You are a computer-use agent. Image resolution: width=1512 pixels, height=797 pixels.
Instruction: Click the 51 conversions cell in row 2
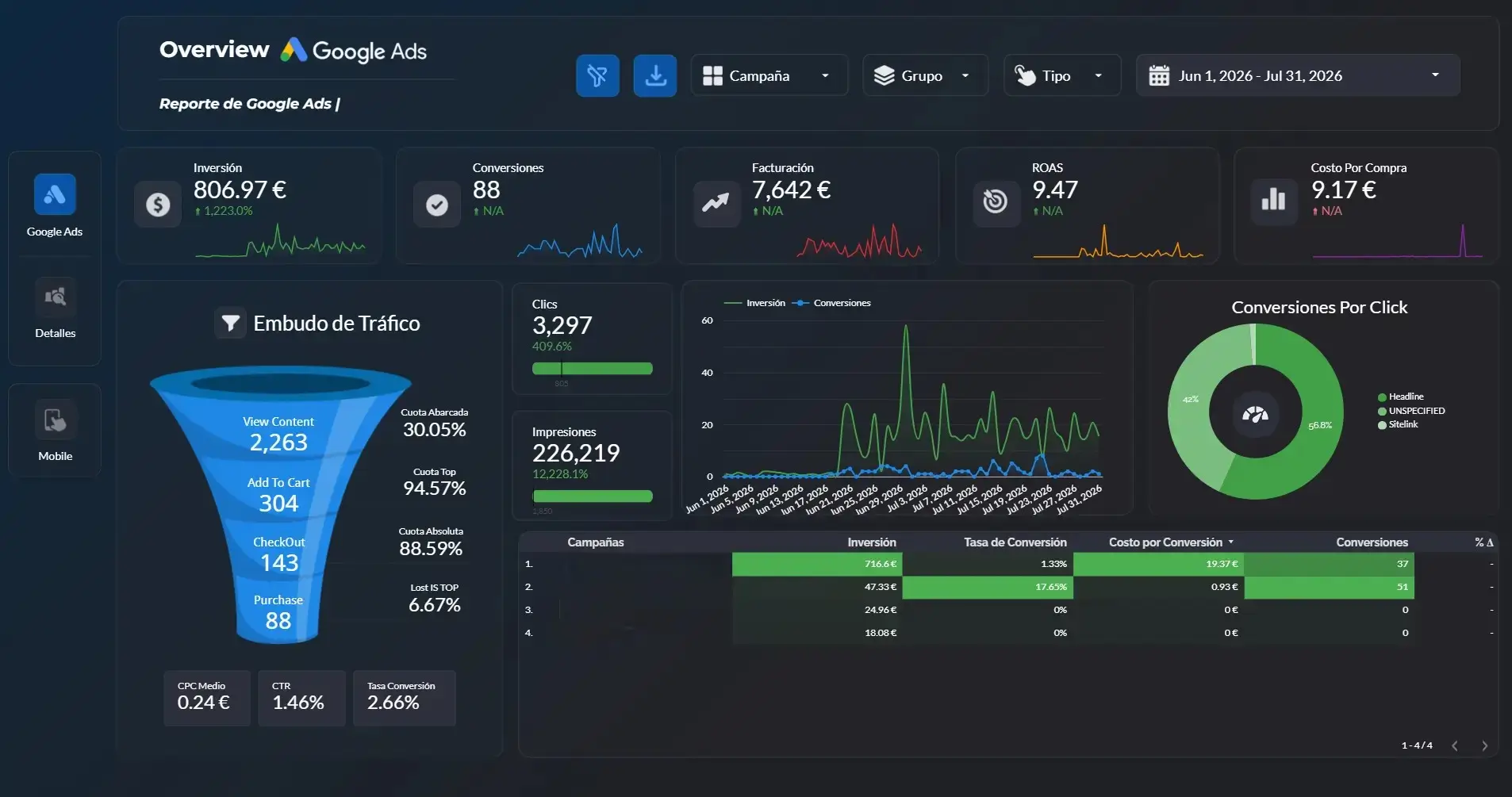1329,587
